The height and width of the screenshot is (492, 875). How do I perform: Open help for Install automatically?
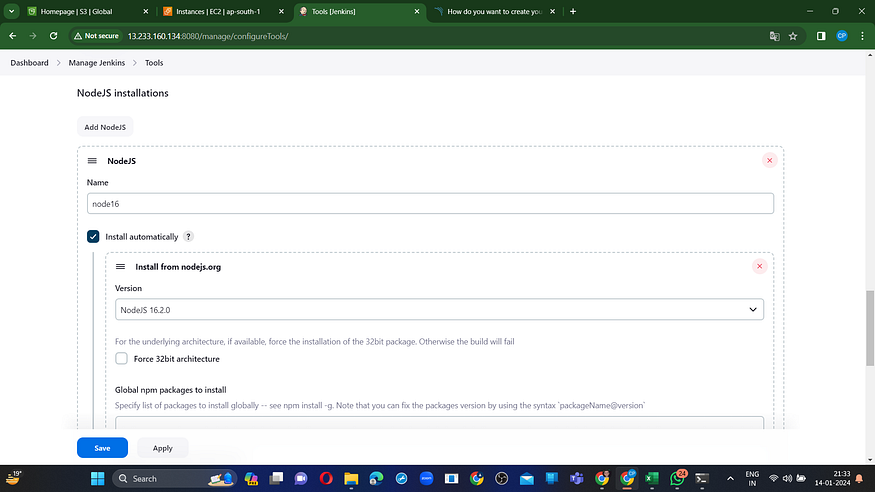(189, 237)
